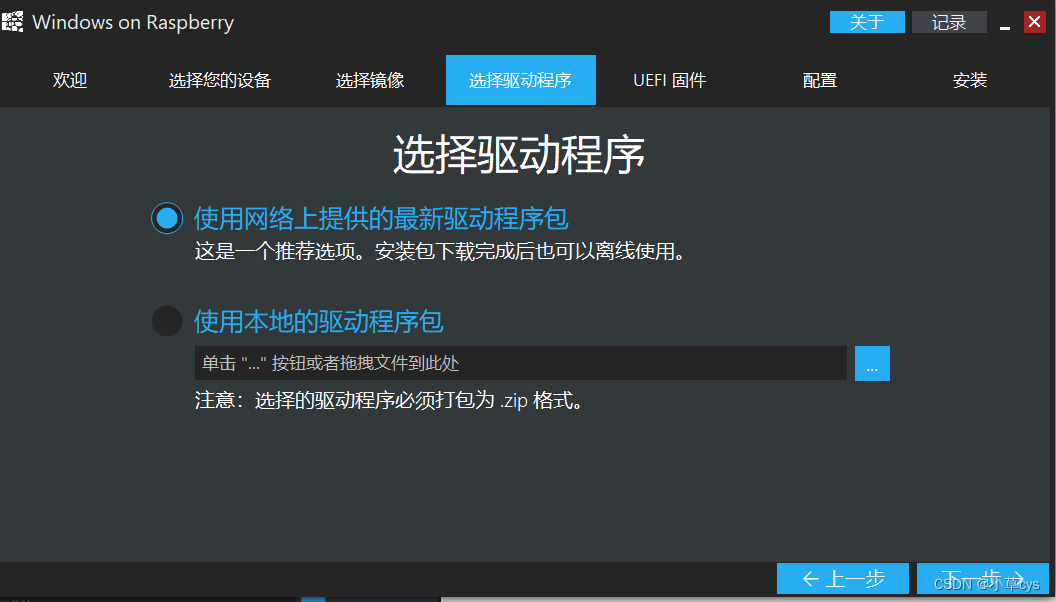Switch to the 选择镜像 tab
Viewport: 1056px width, 602px height.
370,80
